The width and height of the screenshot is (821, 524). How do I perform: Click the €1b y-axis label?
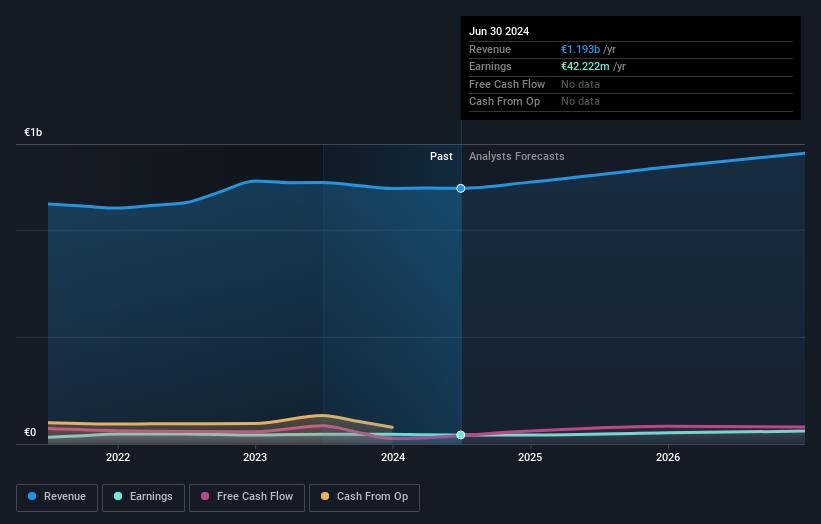pyautogui.click(x=33, y=132)
